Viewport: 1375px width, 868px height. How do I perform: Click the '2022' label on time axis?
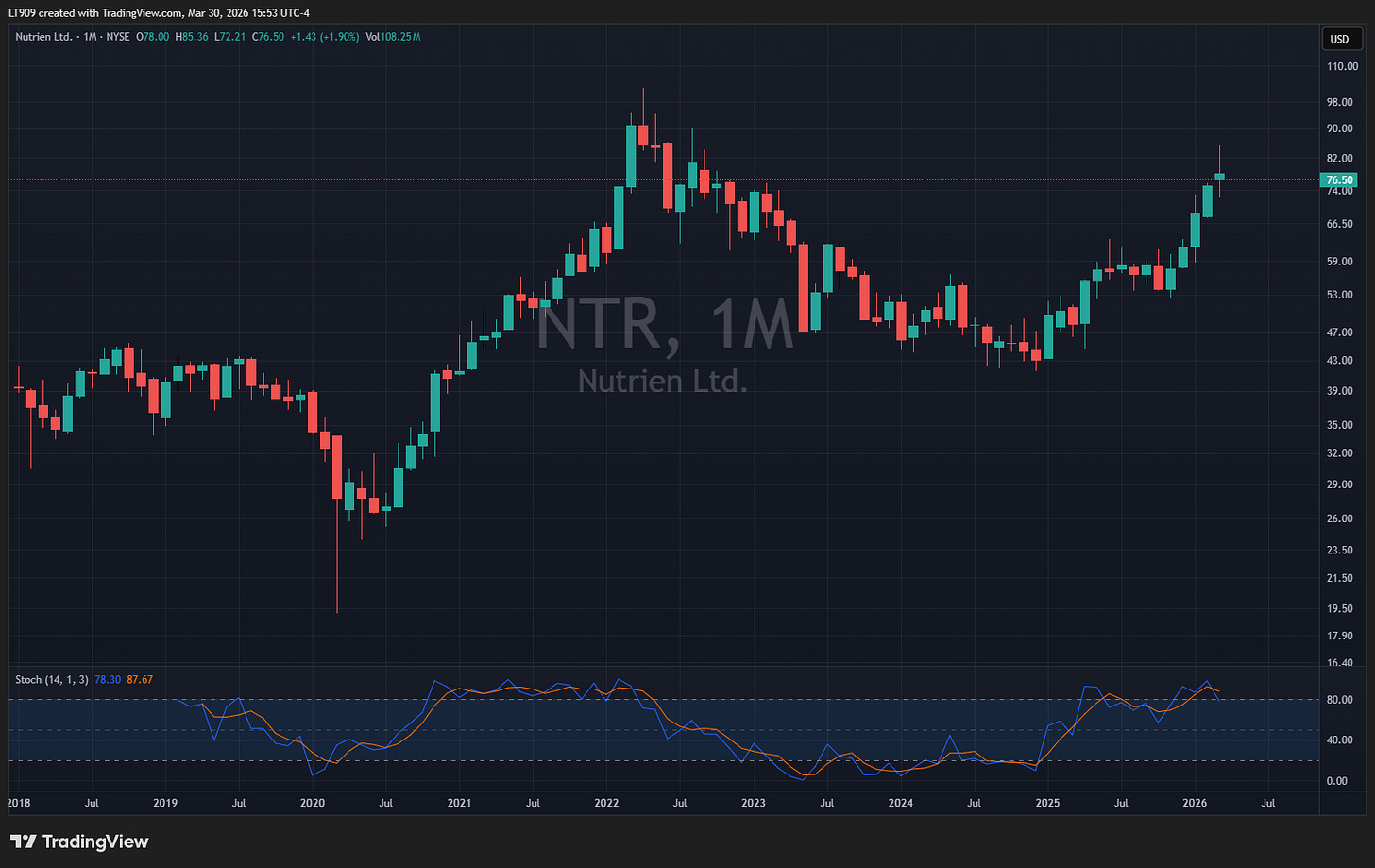606,803
